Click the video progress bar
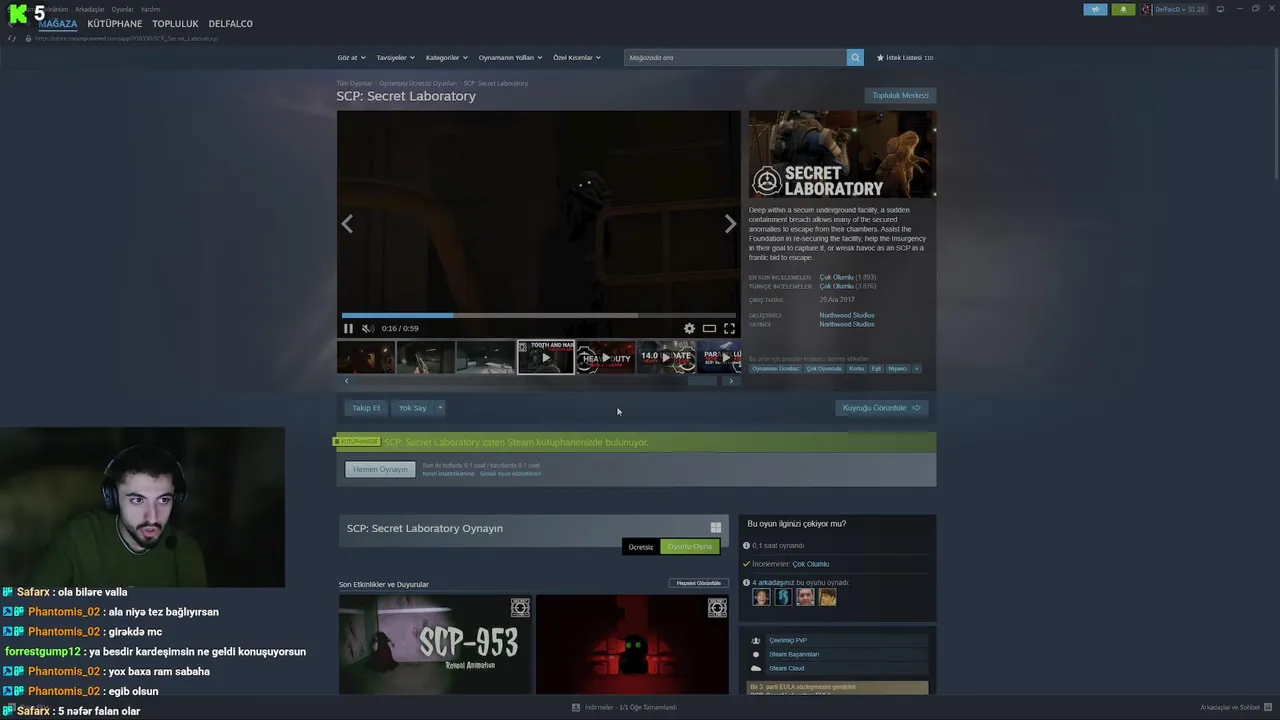1280x720 pixels. tap(538, 315)
